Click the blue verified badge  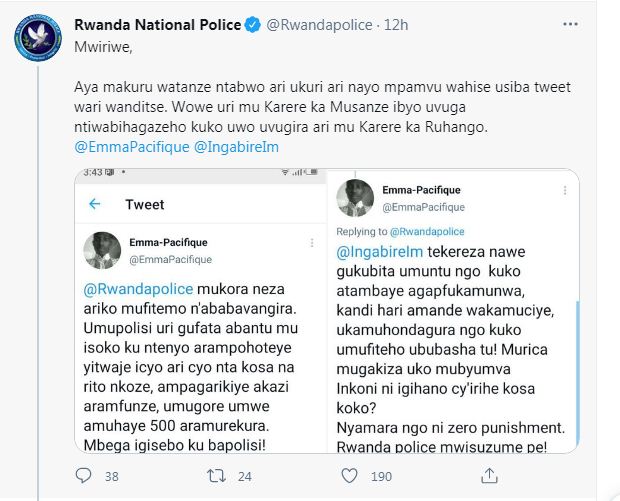[x=252, y=25]
